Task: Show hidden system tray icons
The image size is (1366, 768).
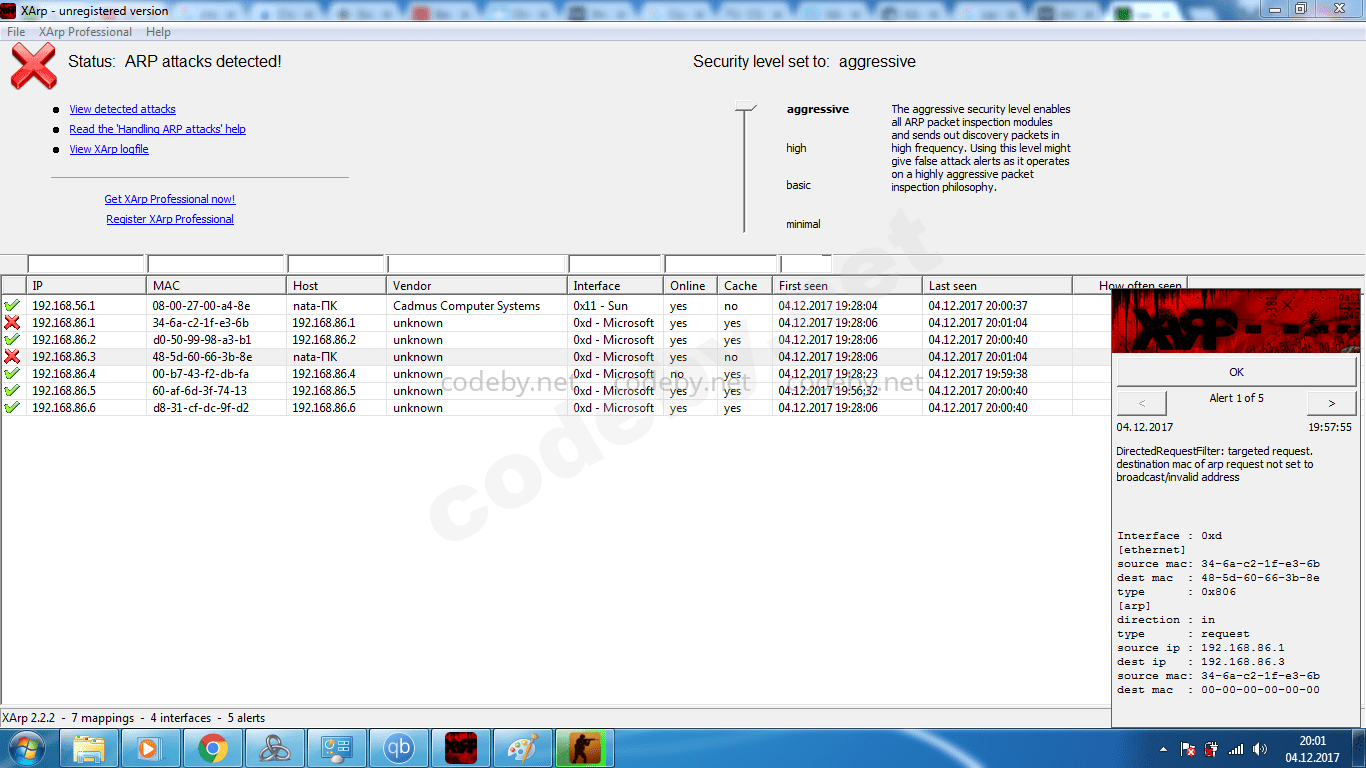Action: pos(1164,749)
